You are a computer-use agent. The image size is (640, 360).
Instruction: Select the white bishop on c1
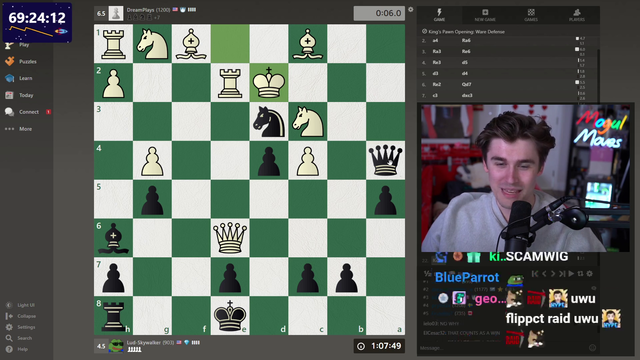(307, 44)
